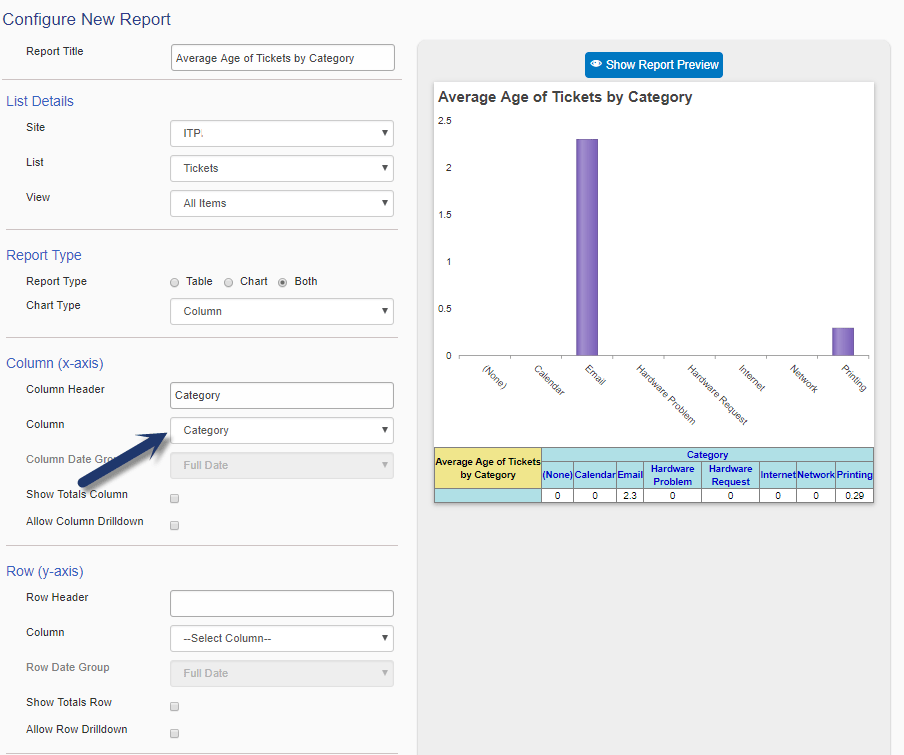Enable the Show Totals Column checkbox
904x755 pixels.
[175, 498]
